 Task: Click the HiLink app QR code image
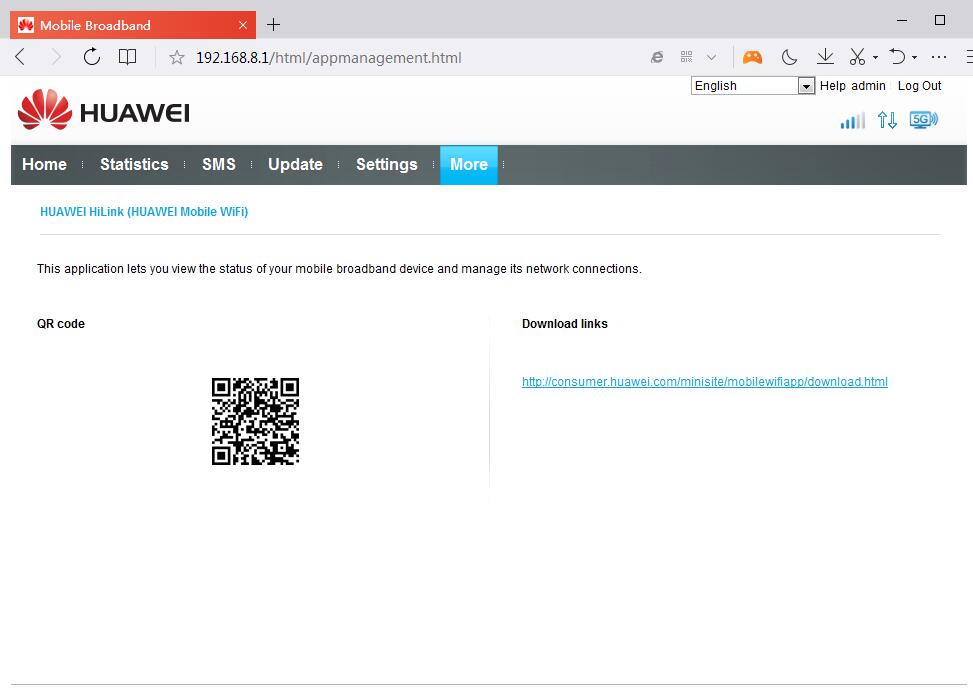coord(255,421)
